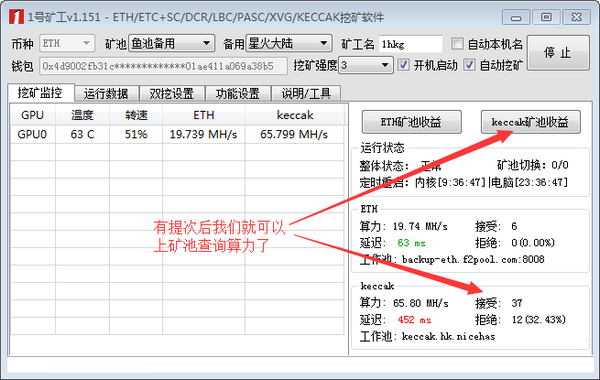600x380 pixels.
Task: Open the 功能设置 tab
Action: point(238,93)
